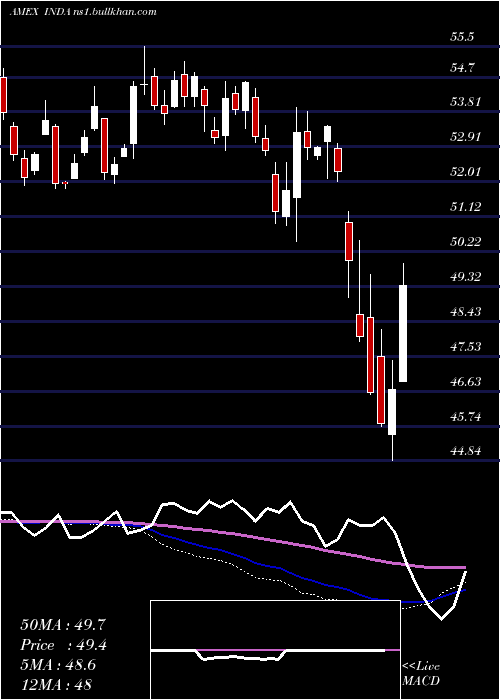Click the 52.01 price axis label
Image resolution: width=500 pixels, height=700 pixels.
(x=466, y=171)
